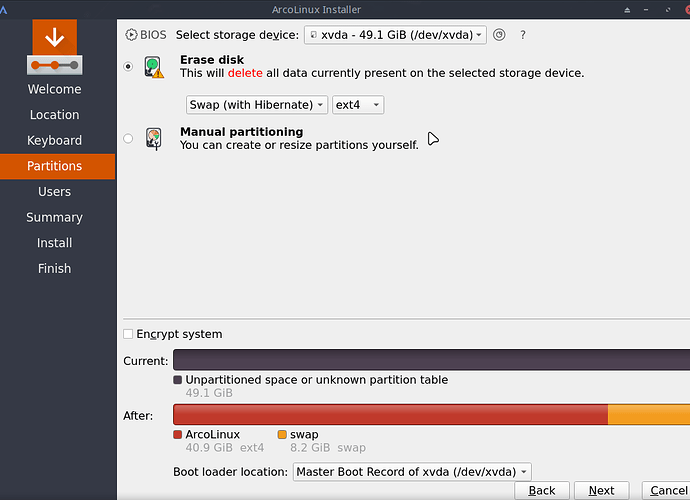The height and width of the screenshot is (500, 690).
Task: Click the Manual partitioning heading text
Action: 242,132
